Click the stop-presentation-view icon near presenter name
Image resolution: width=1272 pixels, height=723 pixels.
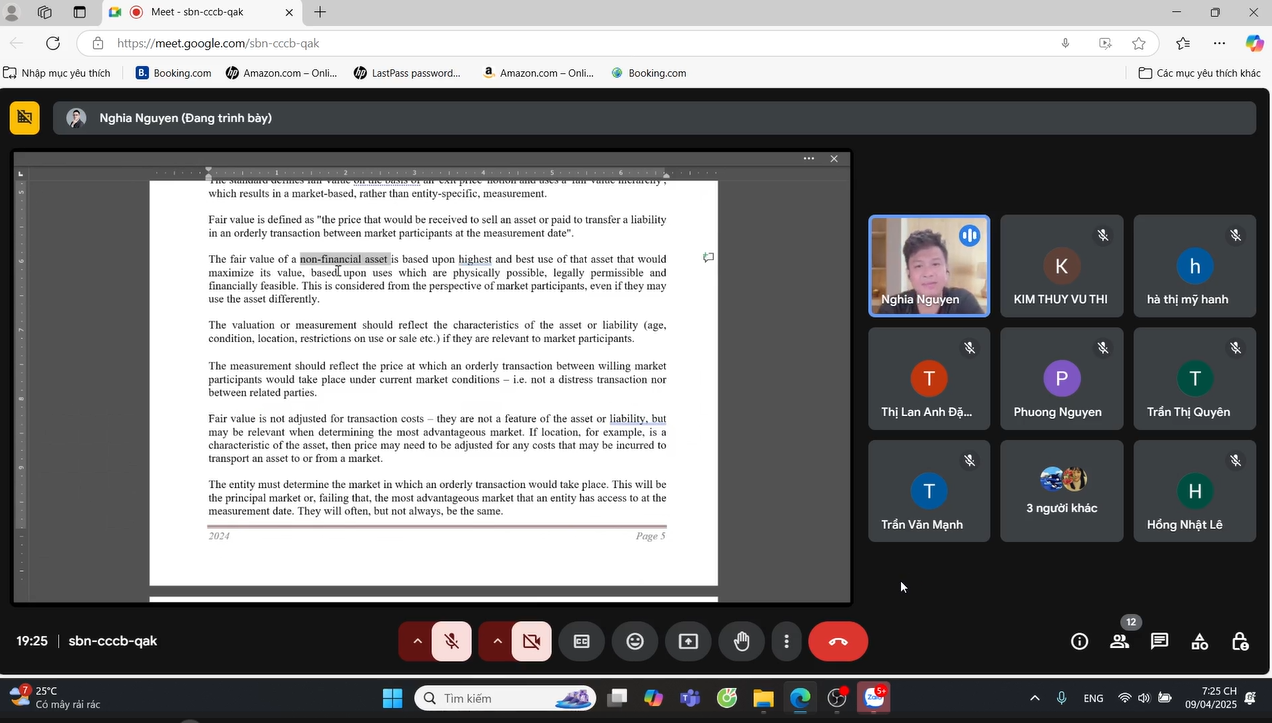[25, 118]
